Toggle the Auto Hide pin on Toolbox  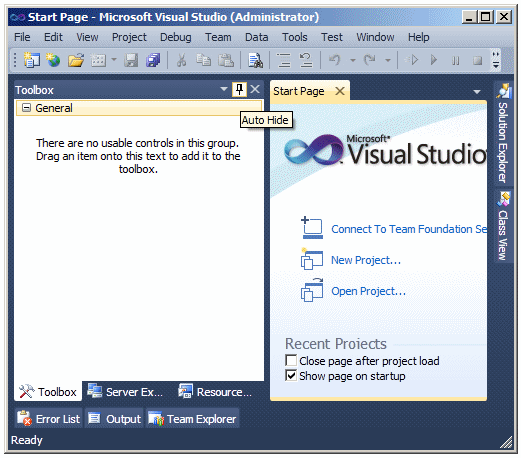[x=239, y=89]
